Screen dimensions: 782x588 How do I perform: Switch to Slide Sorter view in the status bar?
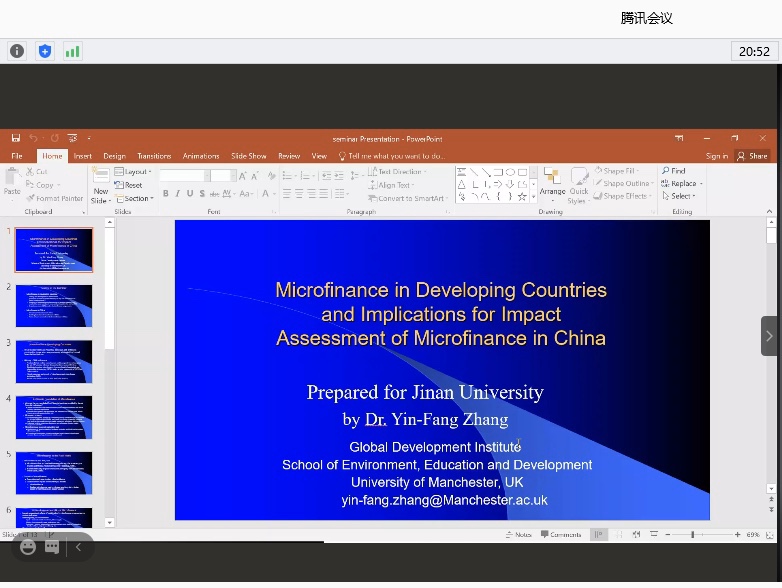(619, 534)
